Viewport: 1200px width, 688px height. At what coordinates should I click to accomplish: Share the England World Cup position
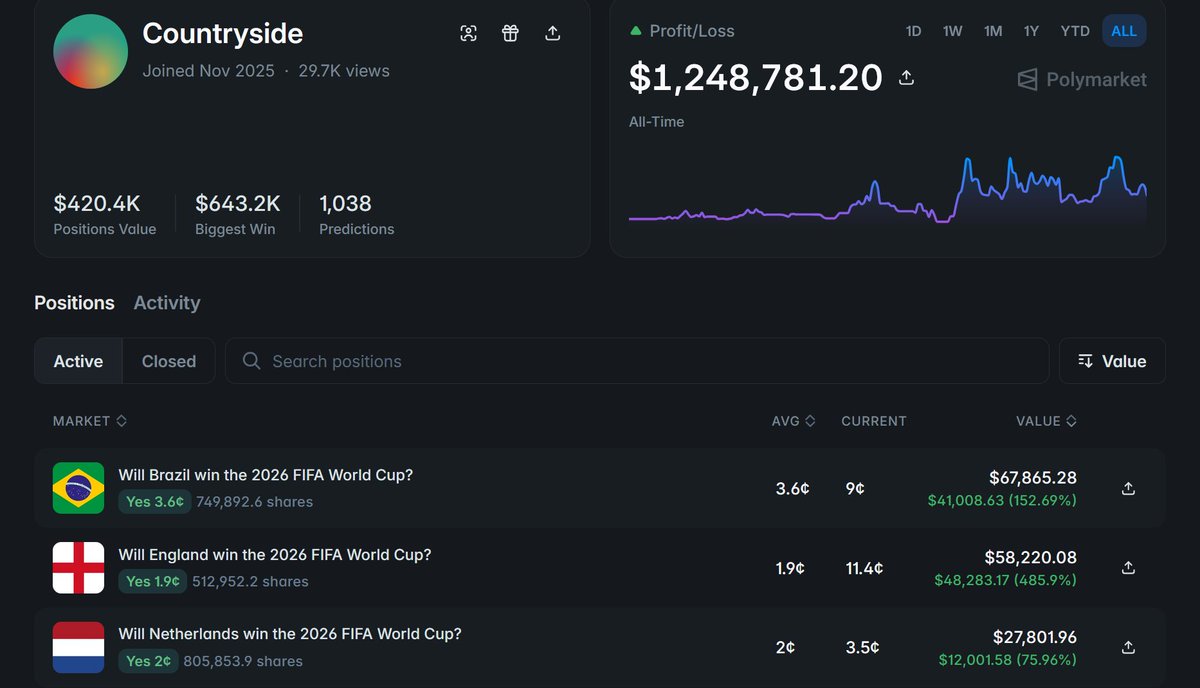click(1128, 567)
